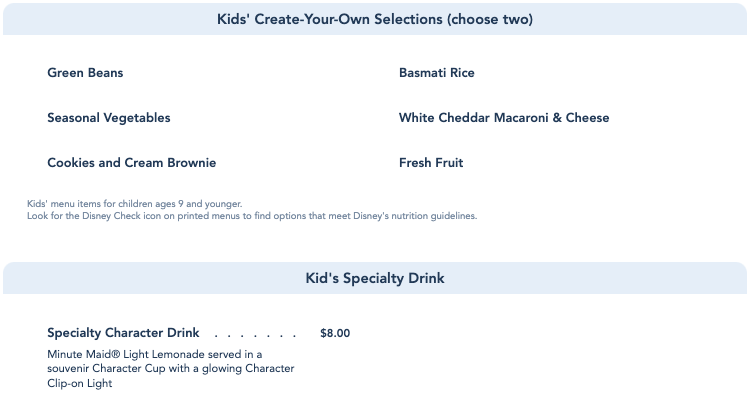Select the Cookies and Cream Brownie item
The image size is (749, 405).
click(131, 163)
